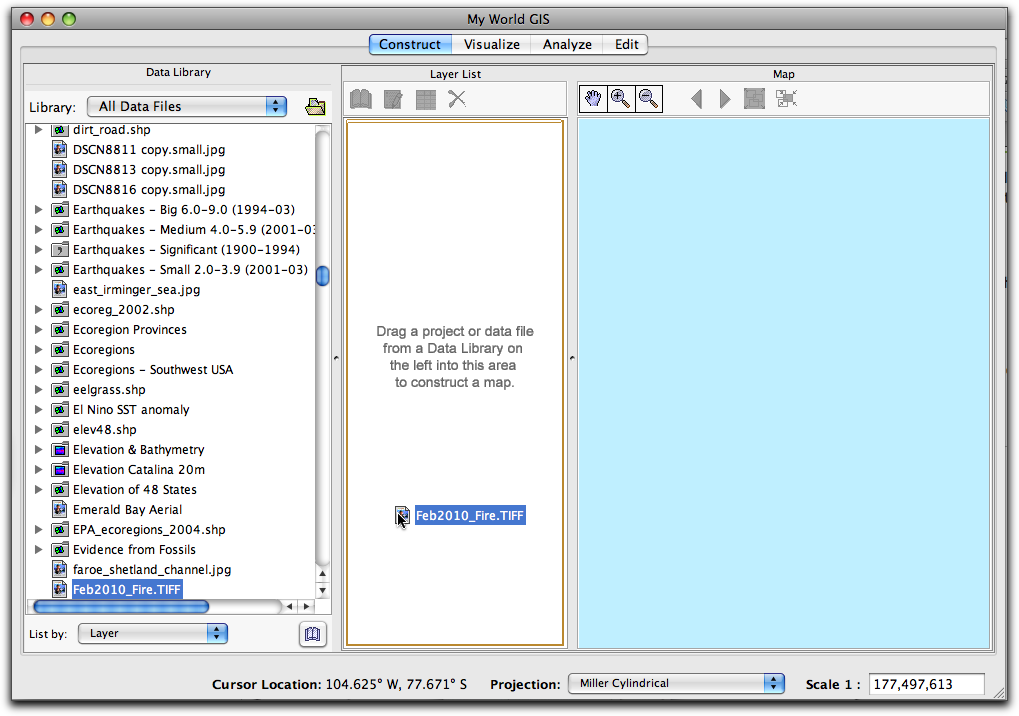Expand the Ecoregions tree item
The image size is (1019, 716).
click(39, 350)
